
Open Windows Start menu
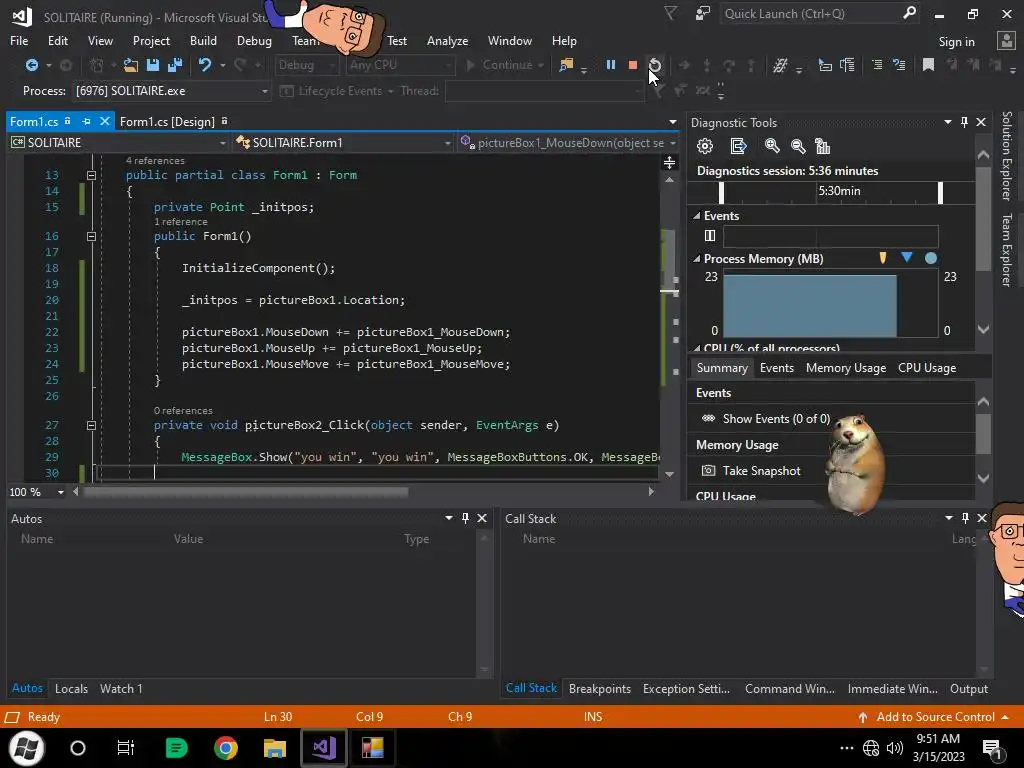(27, 748)
